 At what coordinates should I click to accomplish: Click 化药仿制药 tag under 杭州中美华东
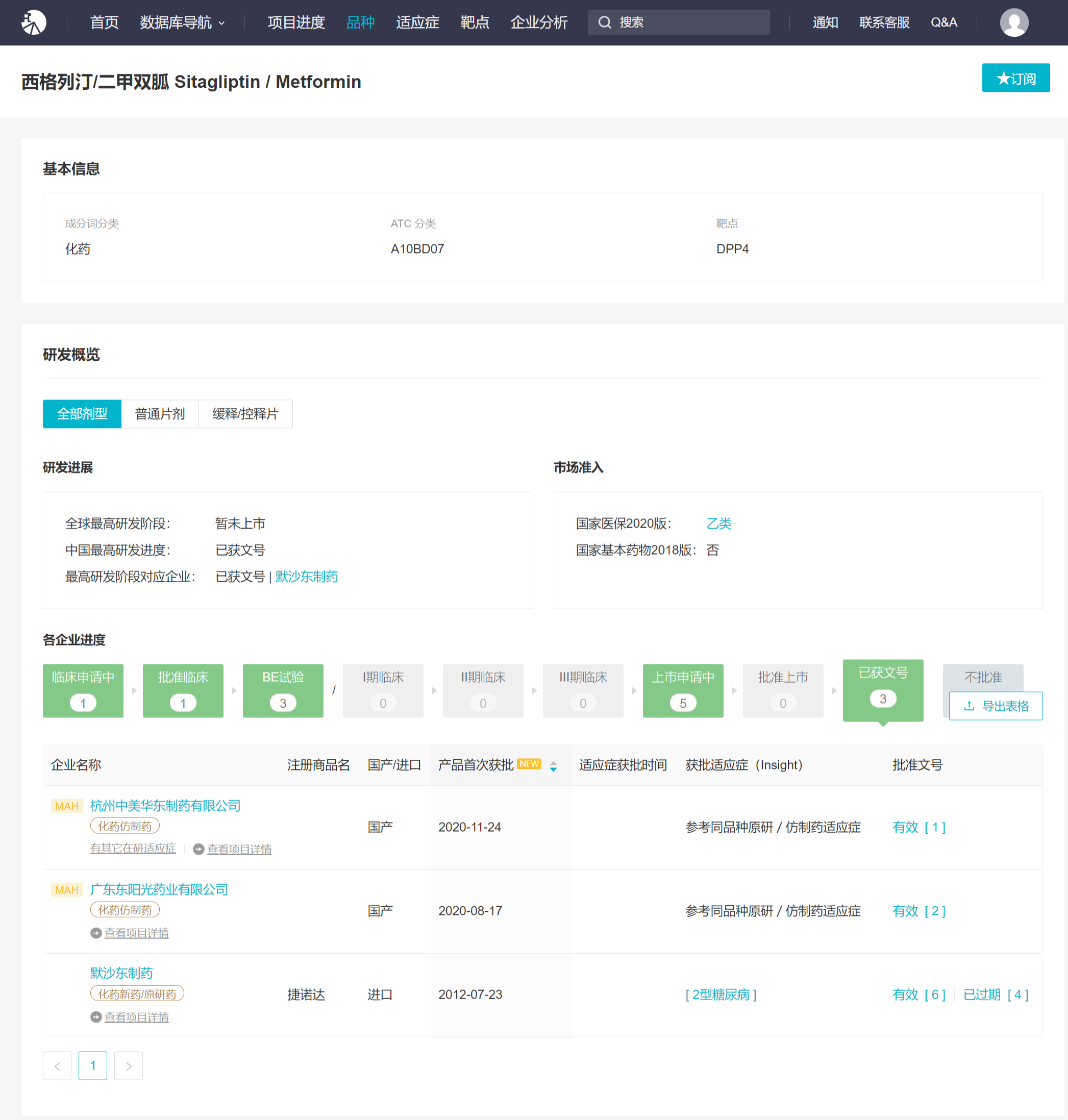click(125, 826)
